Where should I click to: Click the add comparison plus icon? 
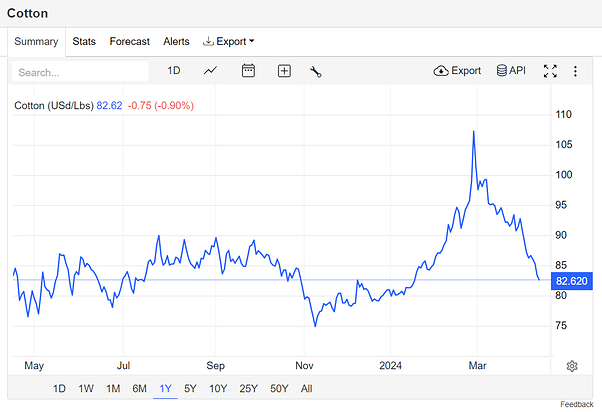pyautogui.click(x=284, y=71)
